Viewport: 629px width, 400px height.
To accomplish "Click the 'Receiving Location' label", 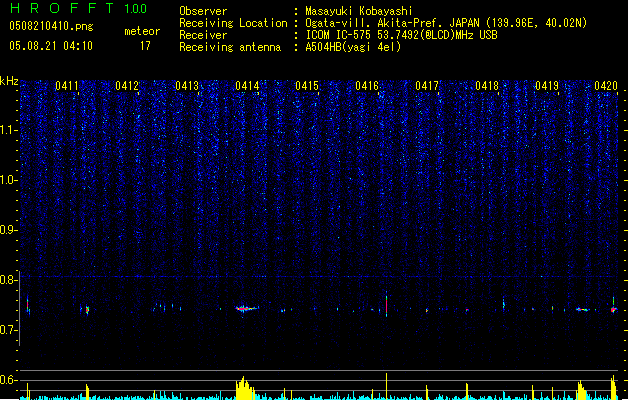I will tap(233, 23).
